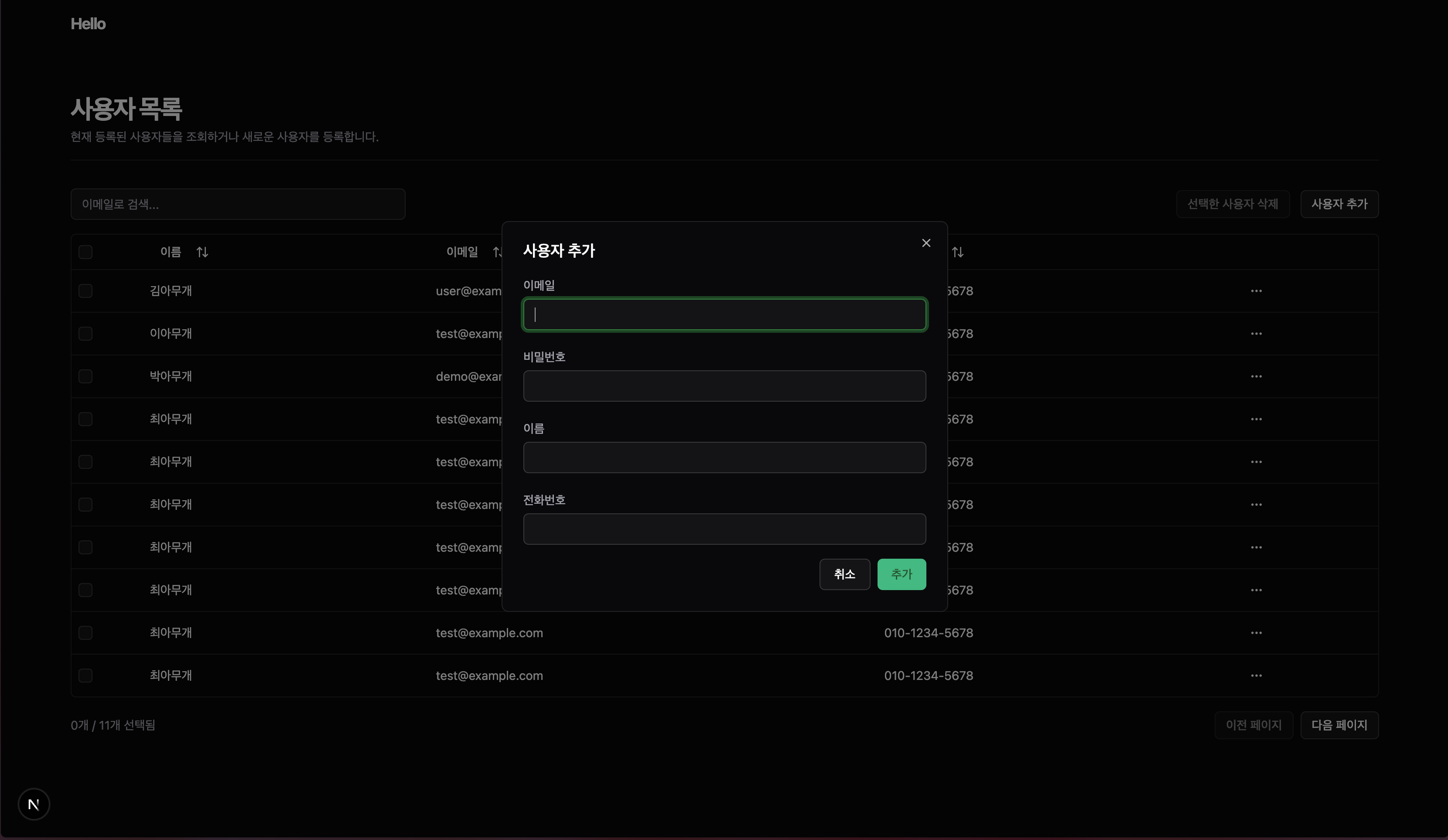Click ellipsis for last table row
Screen dimensions: 1448x840
point(1256,676)
